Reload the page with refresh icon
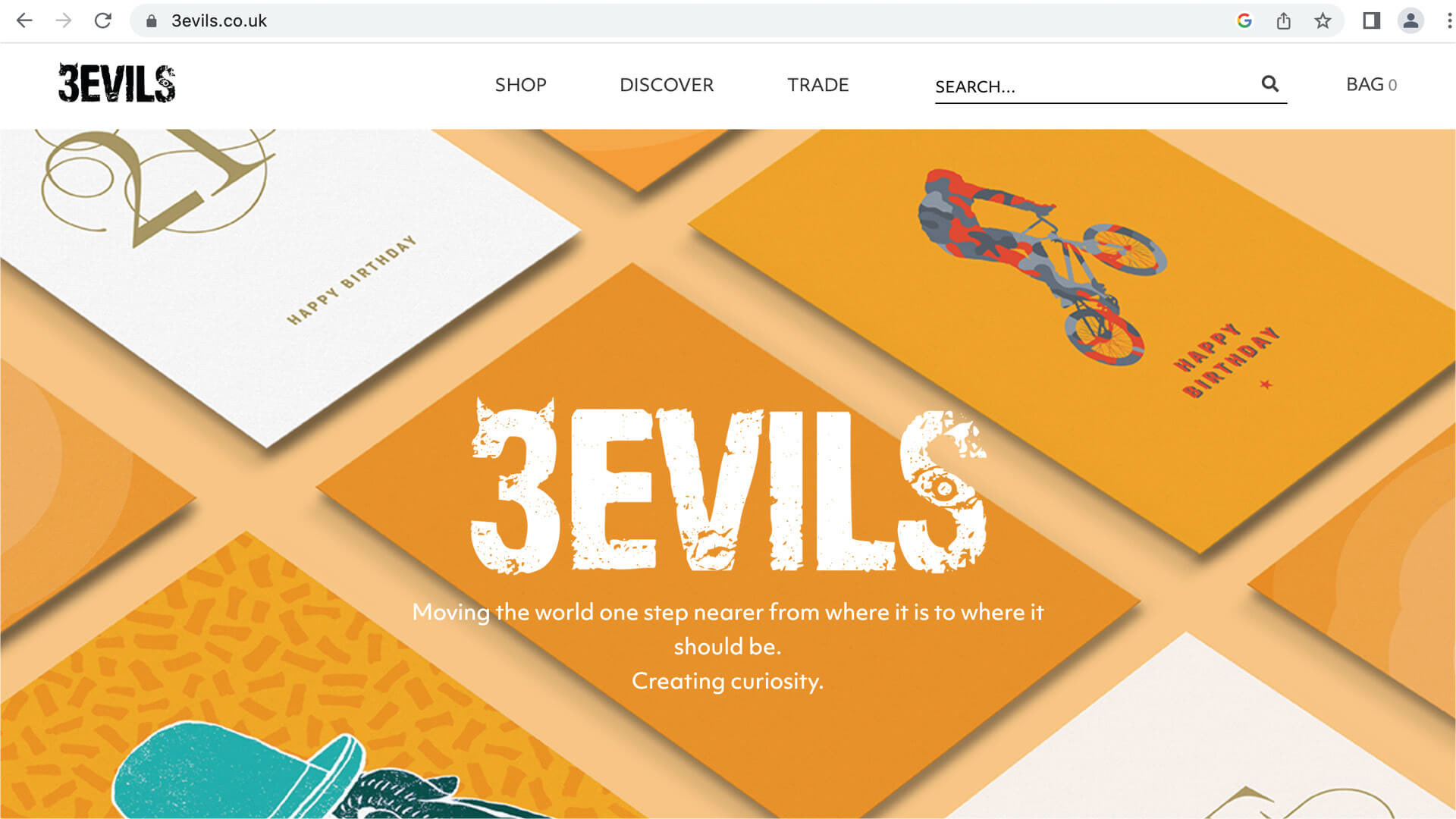This screenshot has height=819, width=1456. [103, 20]
